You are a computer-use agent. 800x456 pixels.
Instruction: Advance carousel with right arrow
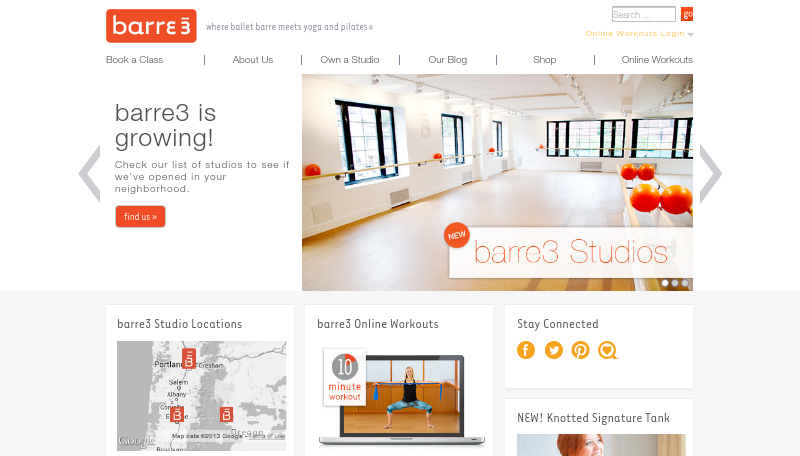710,173
